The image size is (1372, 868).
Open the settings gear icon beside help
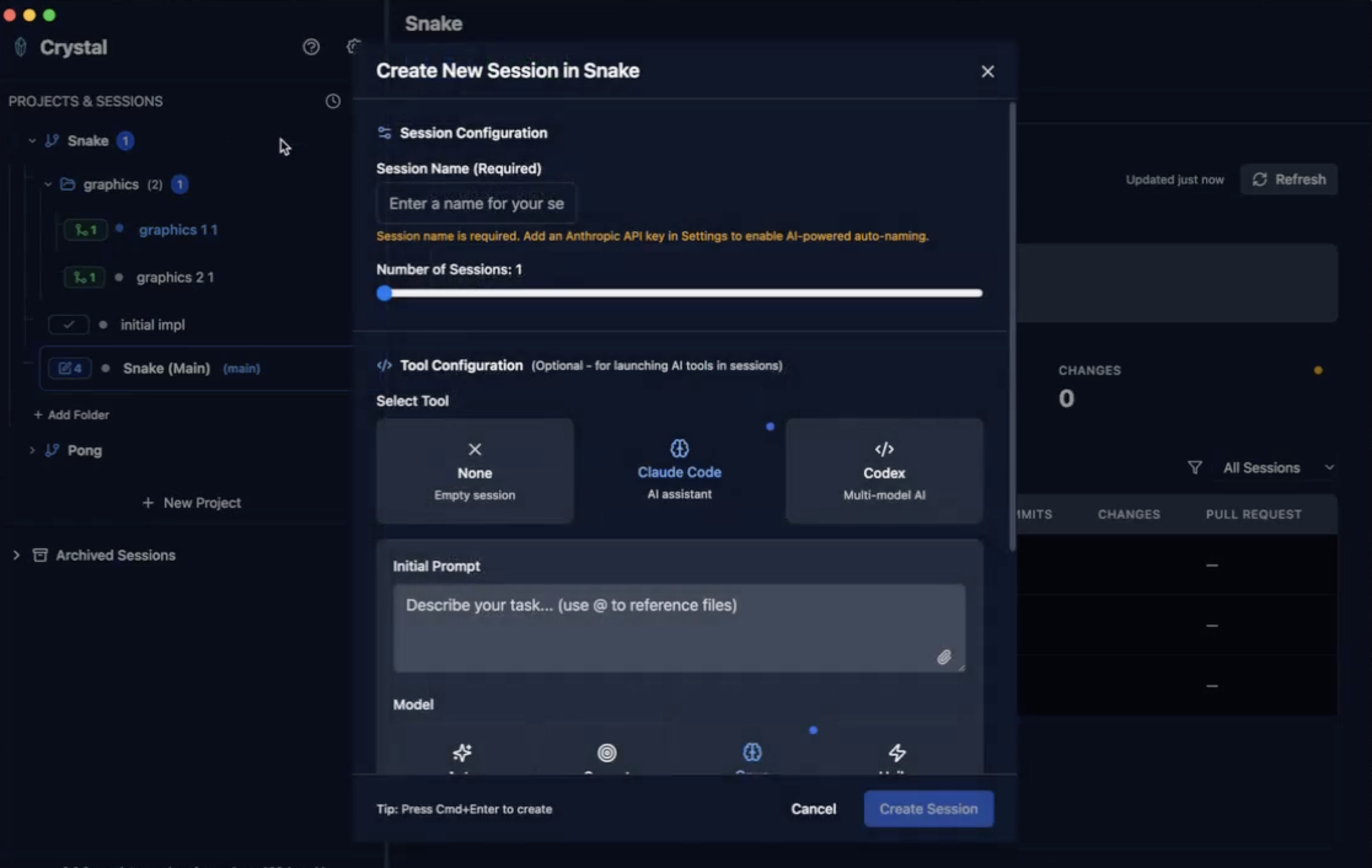point(353,46)
